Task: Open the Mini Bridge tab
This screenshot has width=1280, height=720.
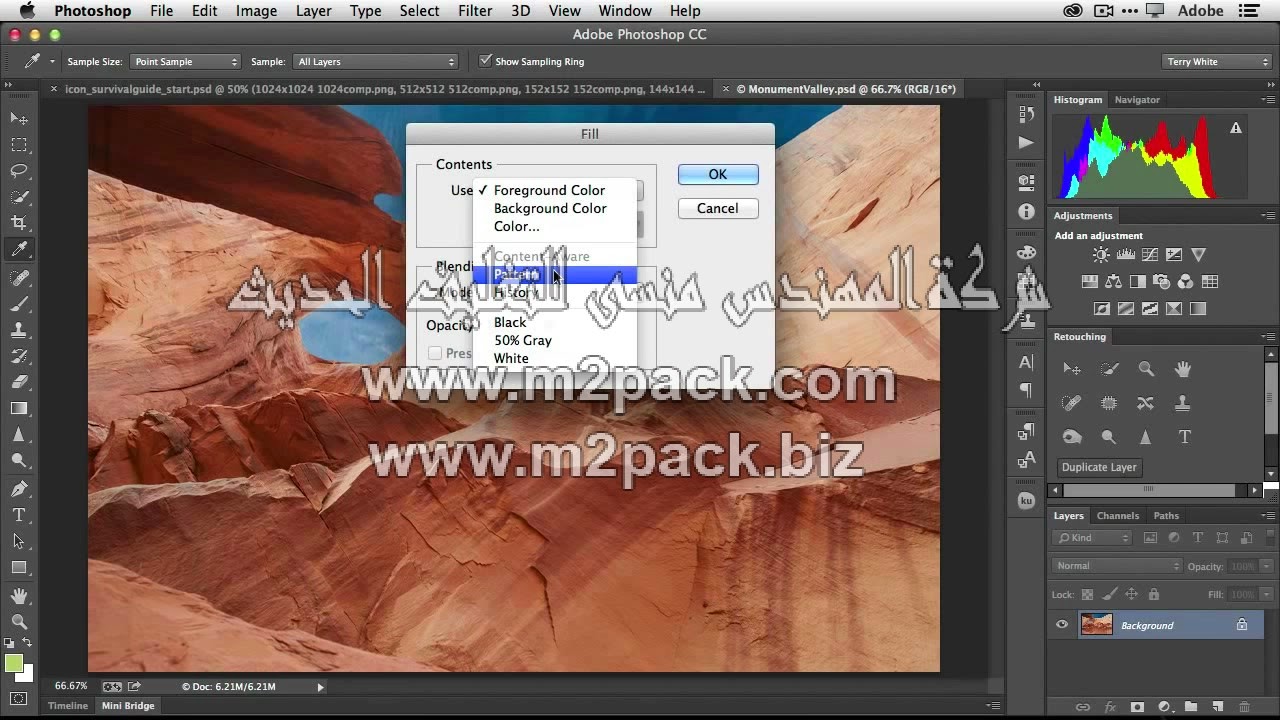Action: point(128,706)
